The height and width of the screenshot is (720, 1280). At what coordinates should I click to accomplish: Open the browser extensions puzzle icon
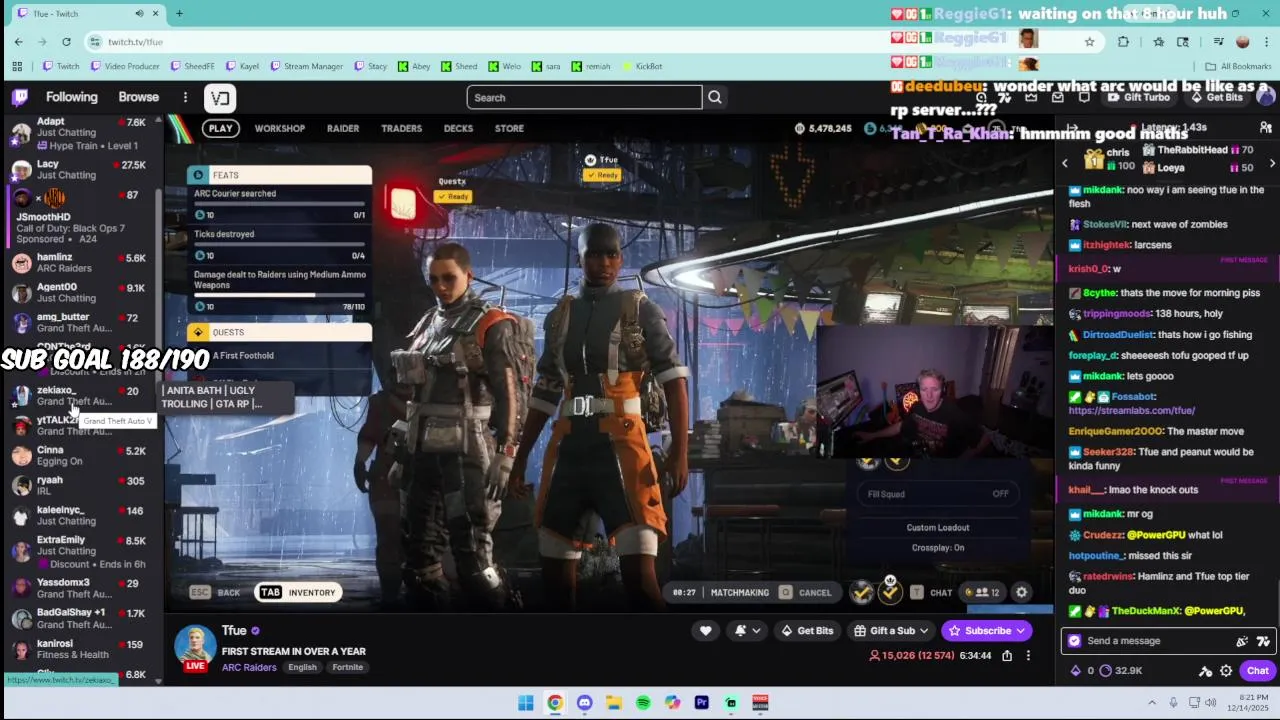(x=1123, y=41)
